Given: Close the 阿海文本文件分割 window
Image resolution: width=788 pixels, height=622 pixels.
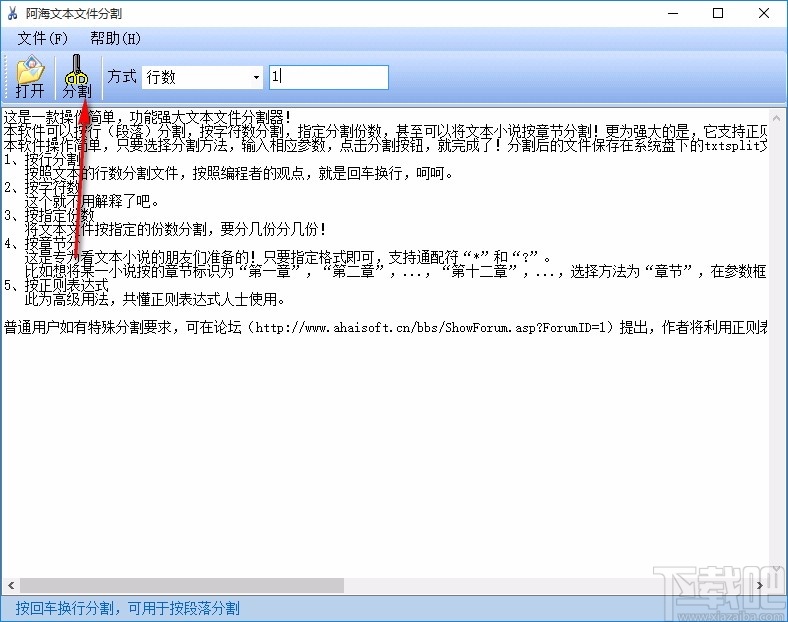Looking at the screenshot, I should coord(764,14).
